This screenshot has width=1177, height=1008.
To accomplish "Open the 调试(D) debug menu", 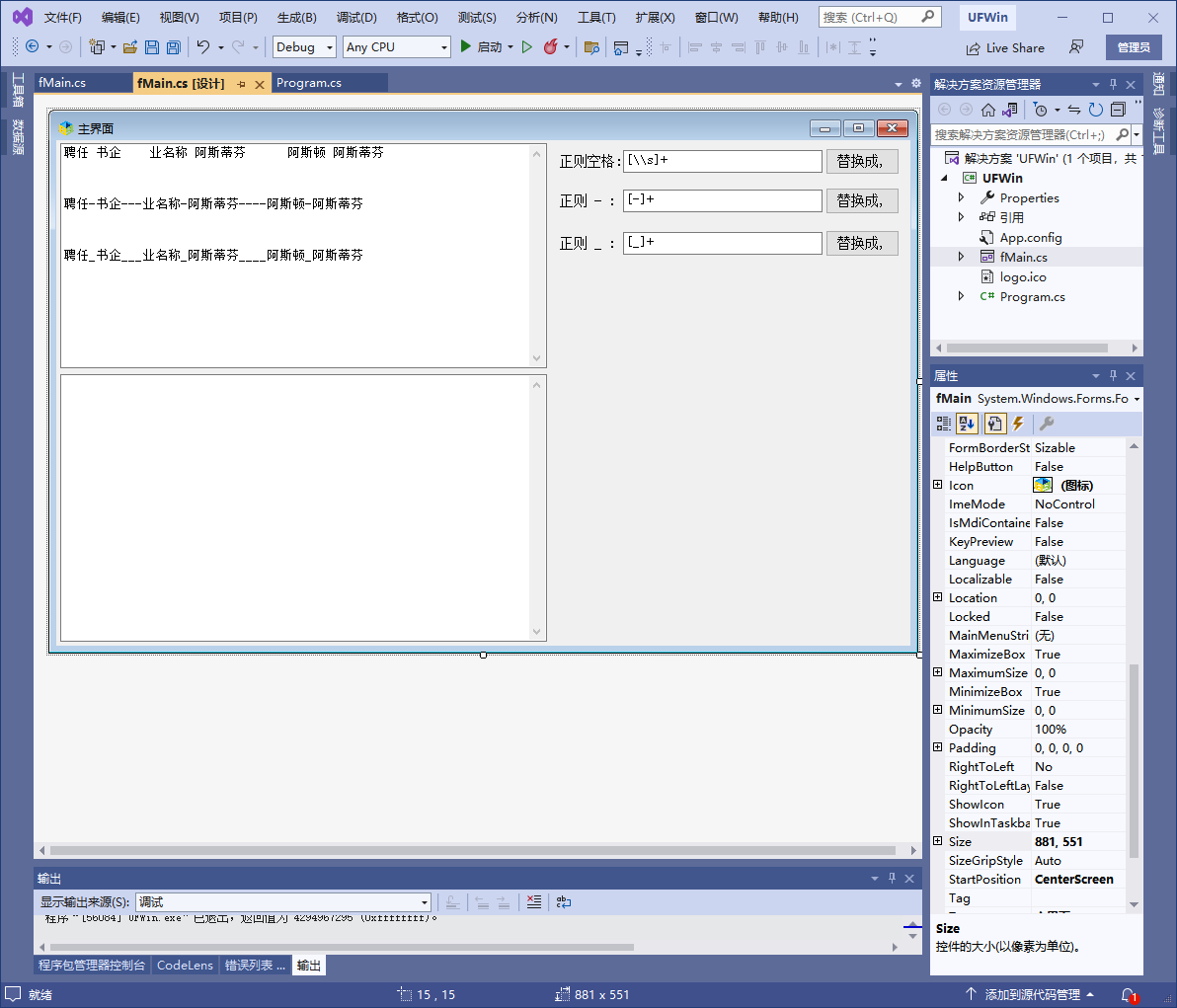I will click(x=356, y=17).
